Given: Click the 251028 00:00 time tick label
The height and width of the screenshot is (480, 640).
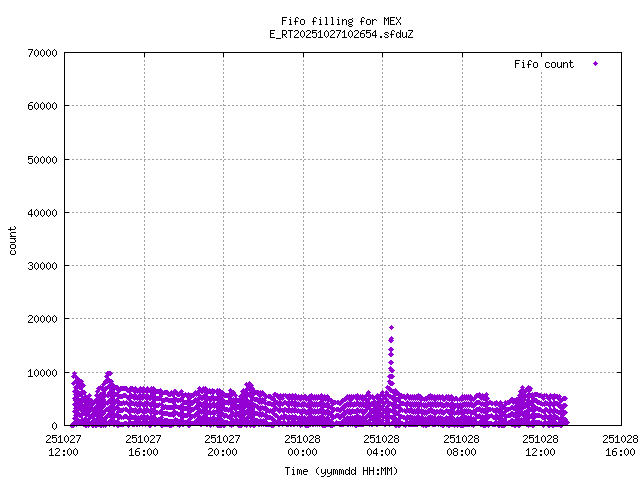Looking at the screenshot, I should [302, 444].
